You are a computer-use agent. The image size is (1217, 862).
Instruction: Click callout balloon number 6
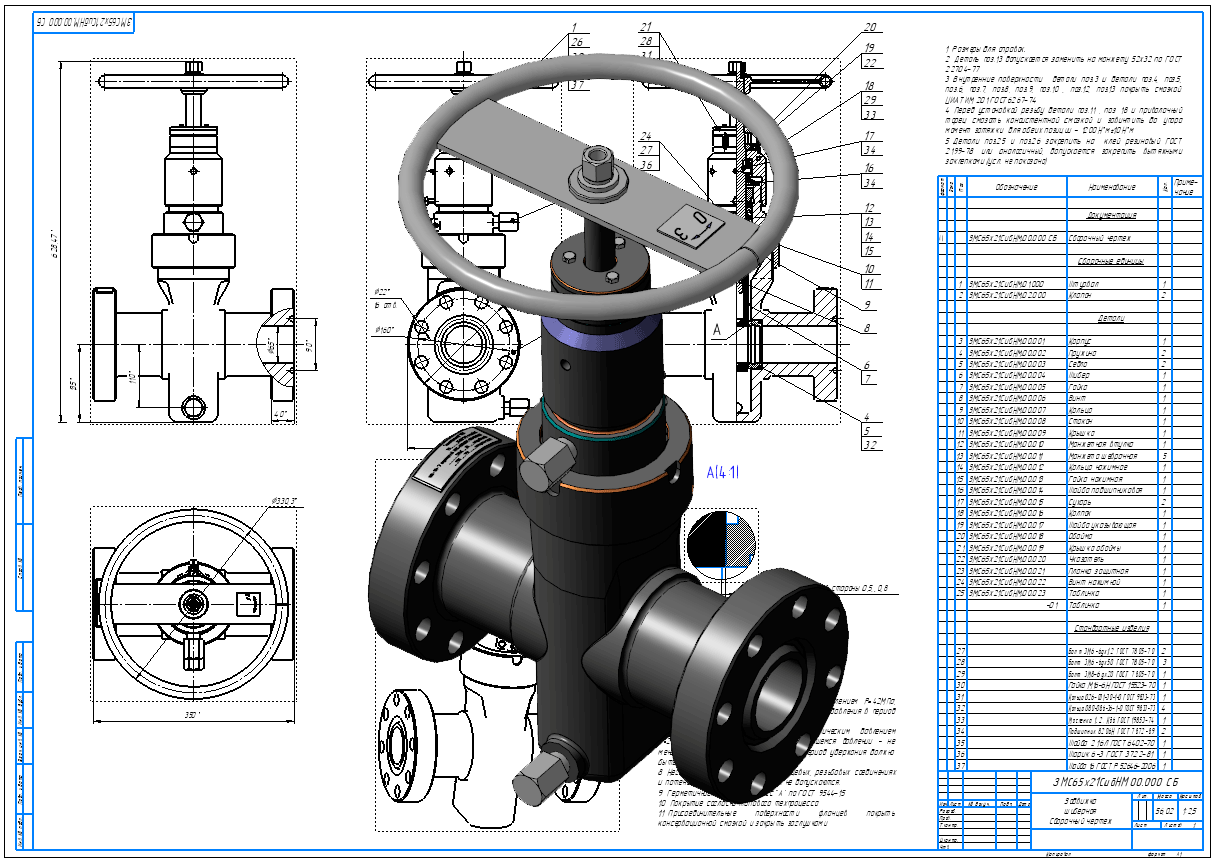click(x=868, y=365)
